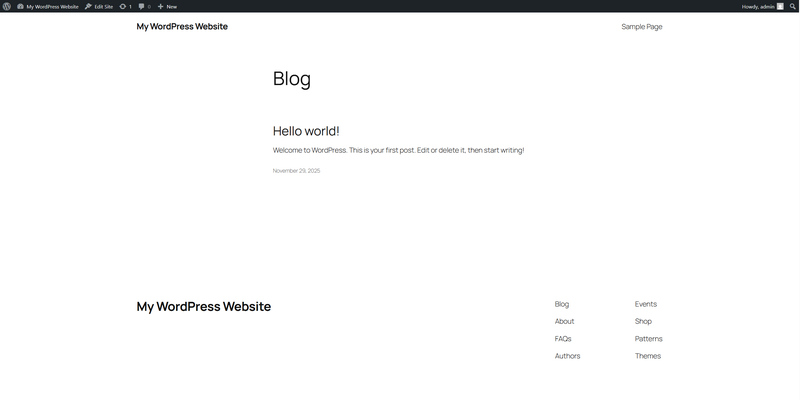The image size is (800, 400).
Task: Click the Welcome to WordPress excerpt text
Action: 398,151
